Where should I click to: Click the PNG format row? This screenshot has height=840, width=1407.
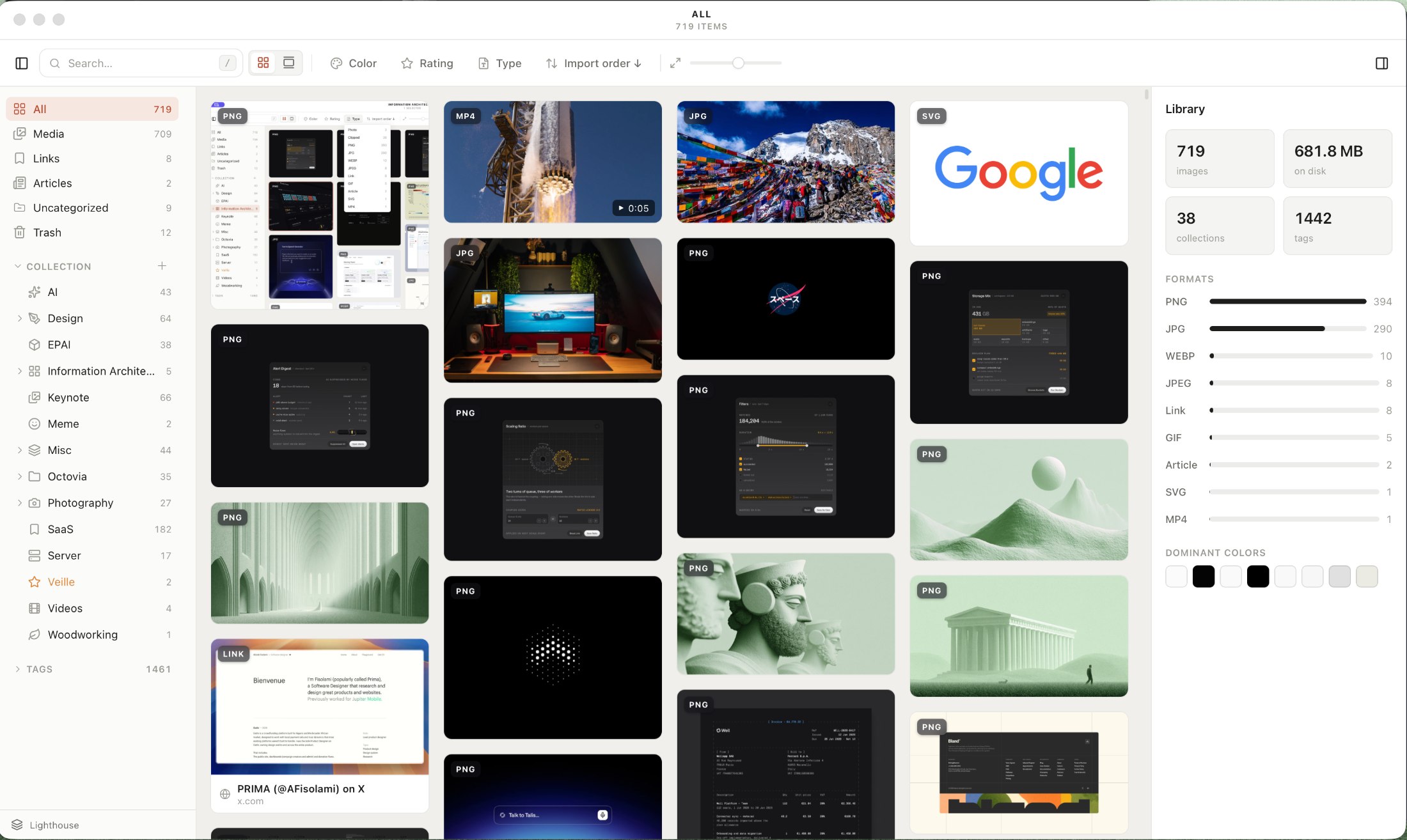[1278, 302]
